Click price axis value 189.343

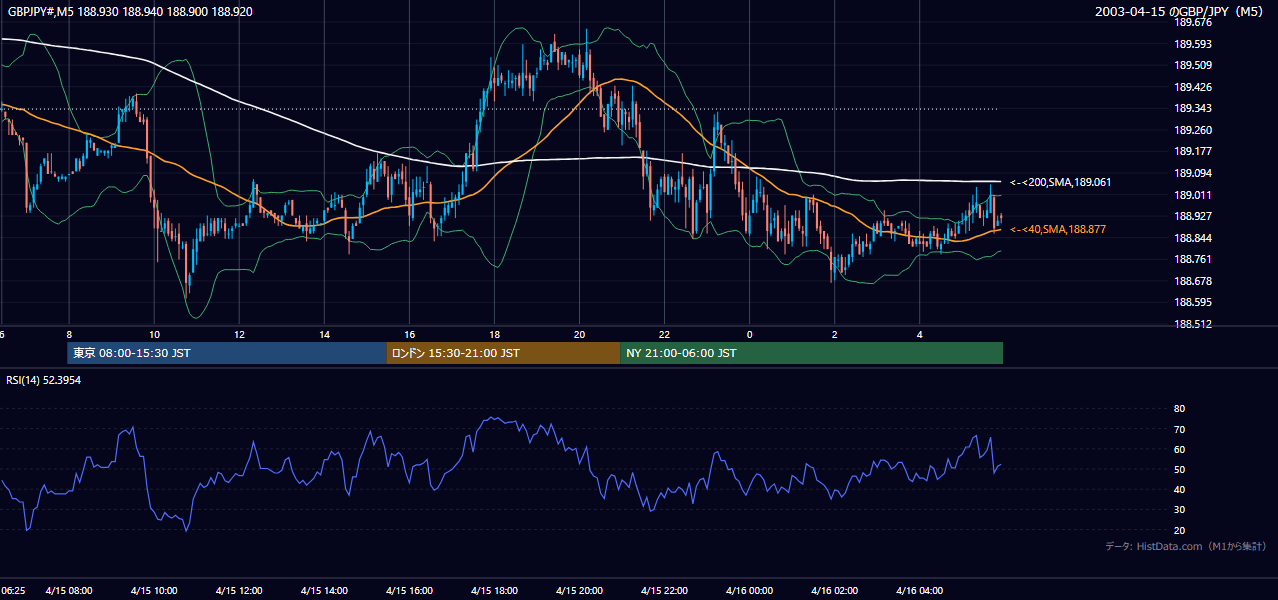(x=1193, y=108)
